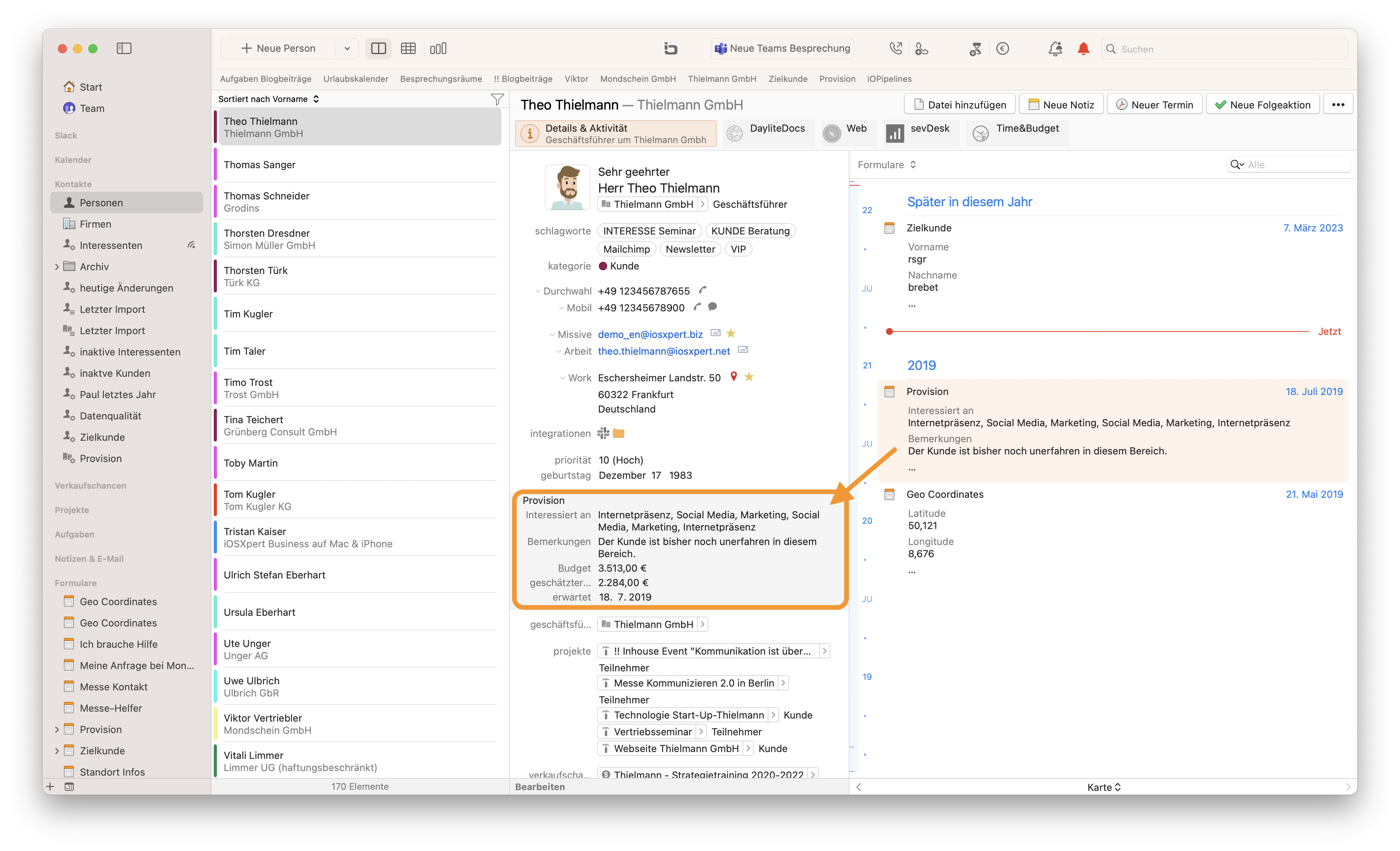This screenshot has height=851, width=1400.
Task: Send a message via the Mobil speech bubble icon
Action: coord(713,307)
